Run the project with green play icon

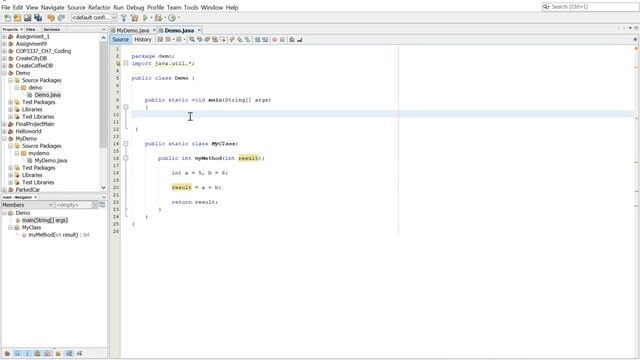pos(145,18)
